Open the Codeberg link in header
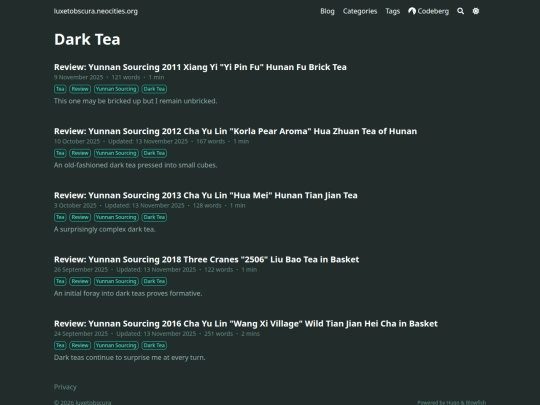Screen dimensions: 540x405 coord(428,11)
